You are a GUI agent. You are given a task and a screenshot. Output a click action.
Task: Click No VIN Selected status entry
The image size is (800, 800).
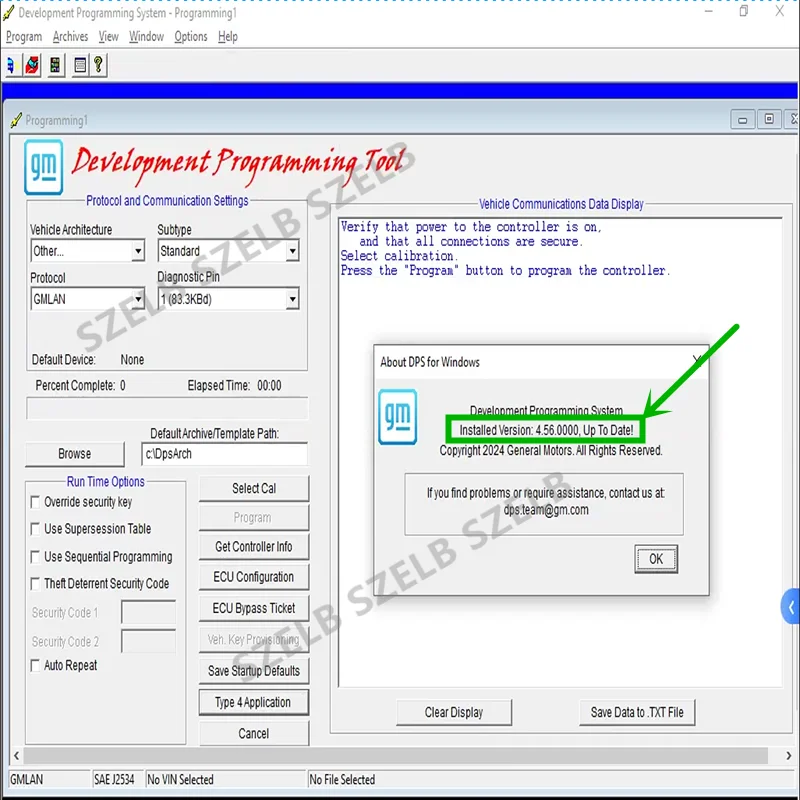(225, 780)
